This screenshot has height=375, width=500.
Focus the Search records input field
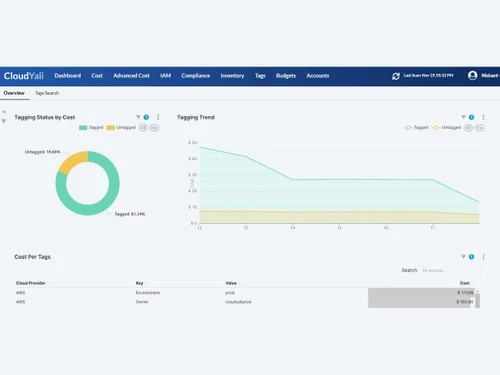[450, 270]
